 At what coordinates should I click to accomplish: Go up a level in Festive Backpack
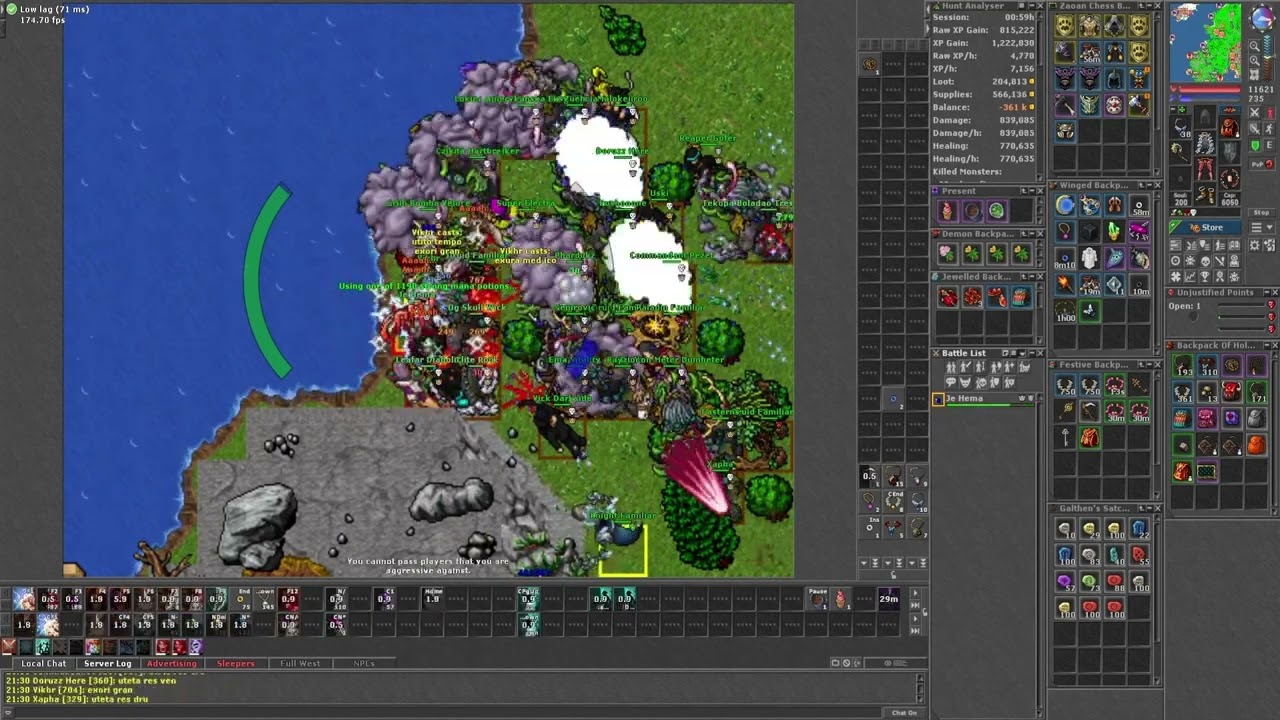(x=1141, y=364)
